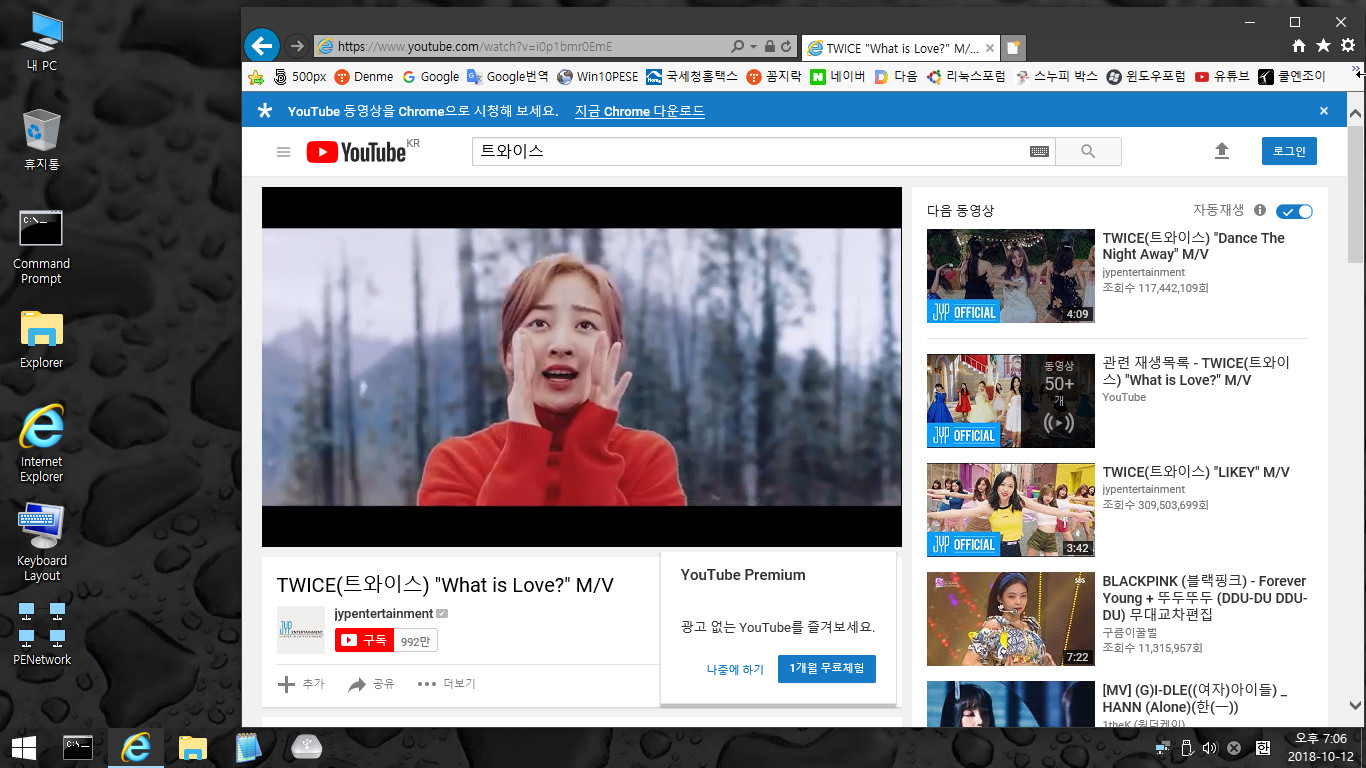Click the jypentertainment channel name
The image size is (1366, 768).
pyautogui.click(x=383, y=614)
